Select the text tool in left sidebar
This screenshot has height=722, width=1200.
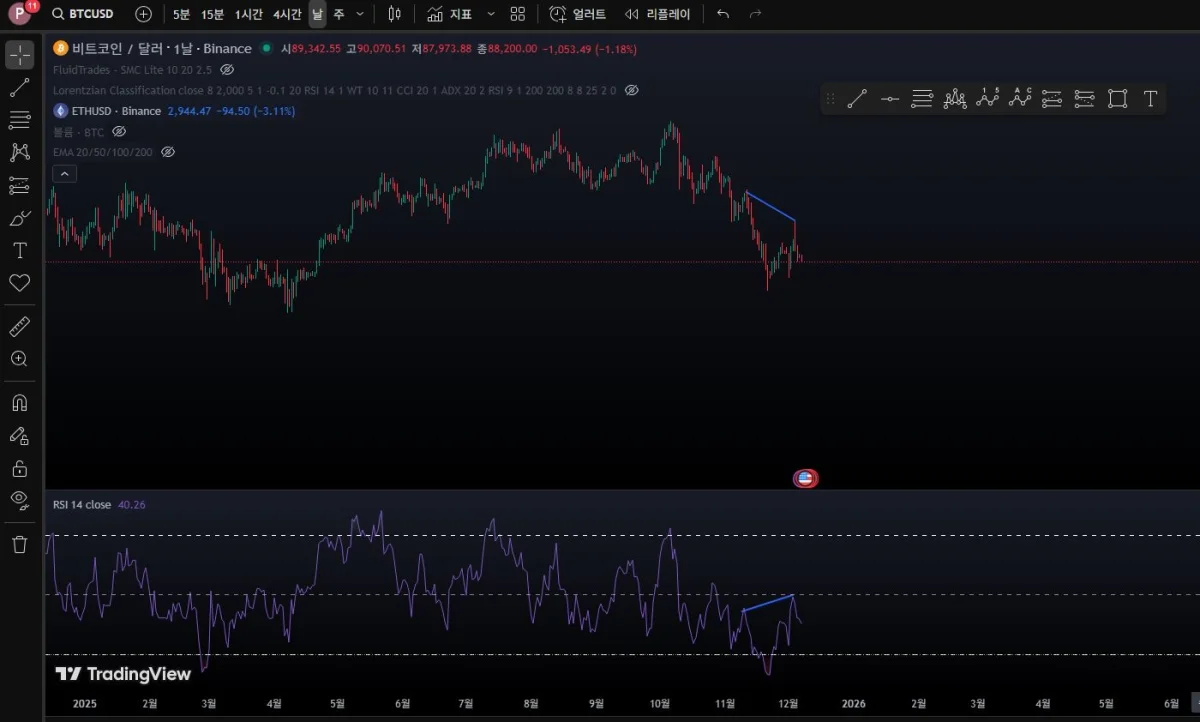[19, 250]
